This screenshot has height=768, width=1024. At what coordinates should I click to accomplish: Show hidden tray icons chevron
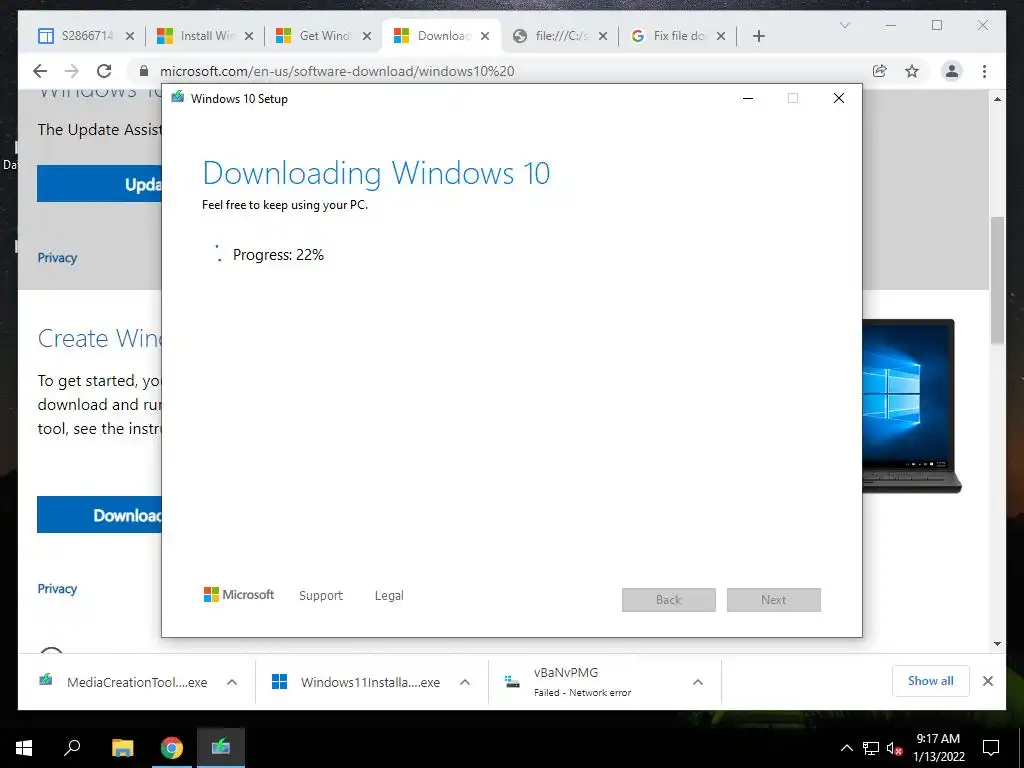click(x=846, y=748)
